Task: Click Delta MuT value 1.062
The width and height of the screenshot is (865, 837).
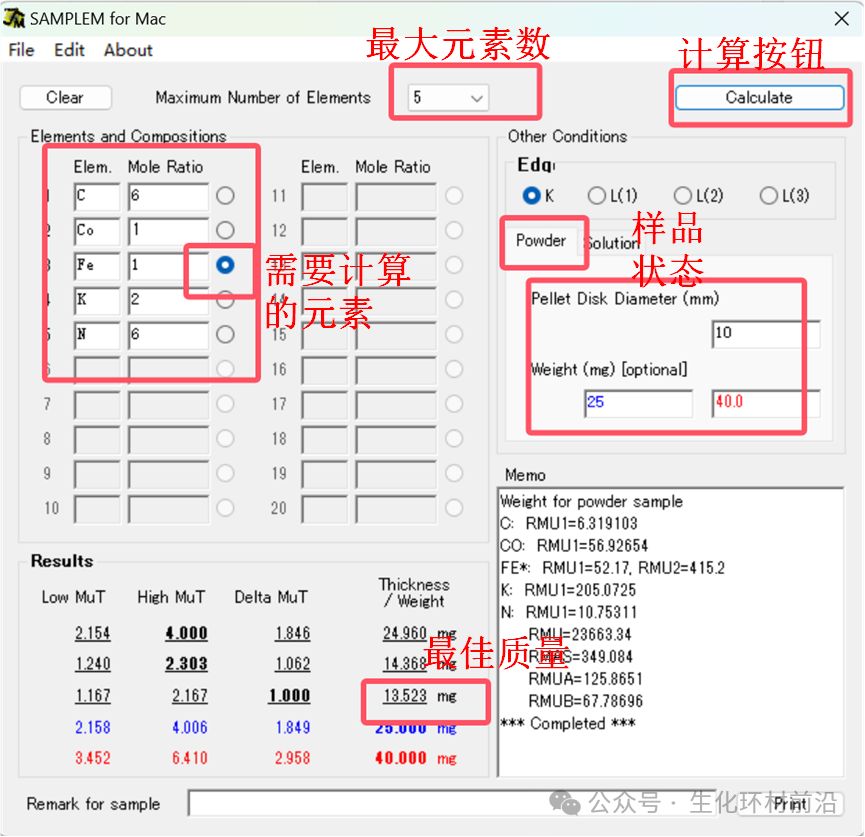Action: click(292, 664)
